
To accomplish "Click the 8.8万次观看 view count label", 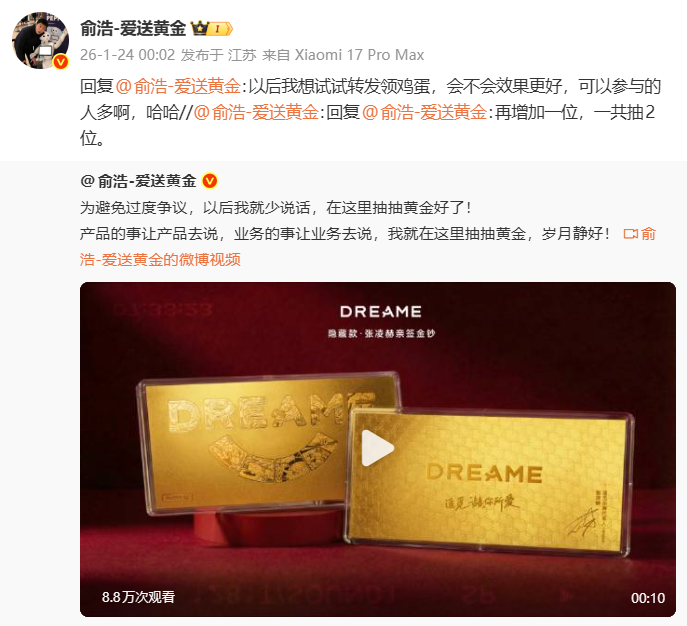I will pos(138,597).
